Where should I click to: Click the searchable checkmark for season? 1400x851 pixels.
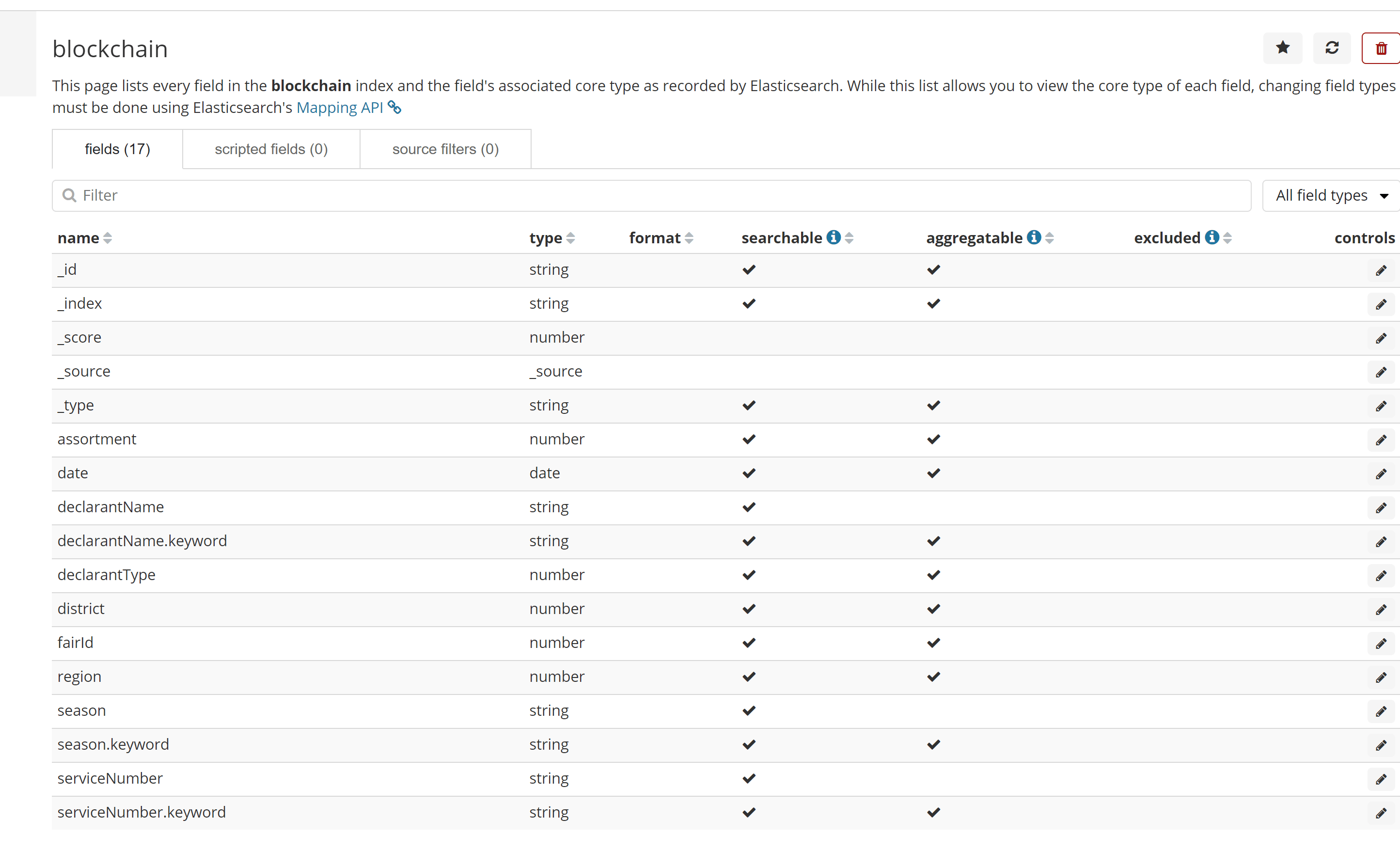749,710
